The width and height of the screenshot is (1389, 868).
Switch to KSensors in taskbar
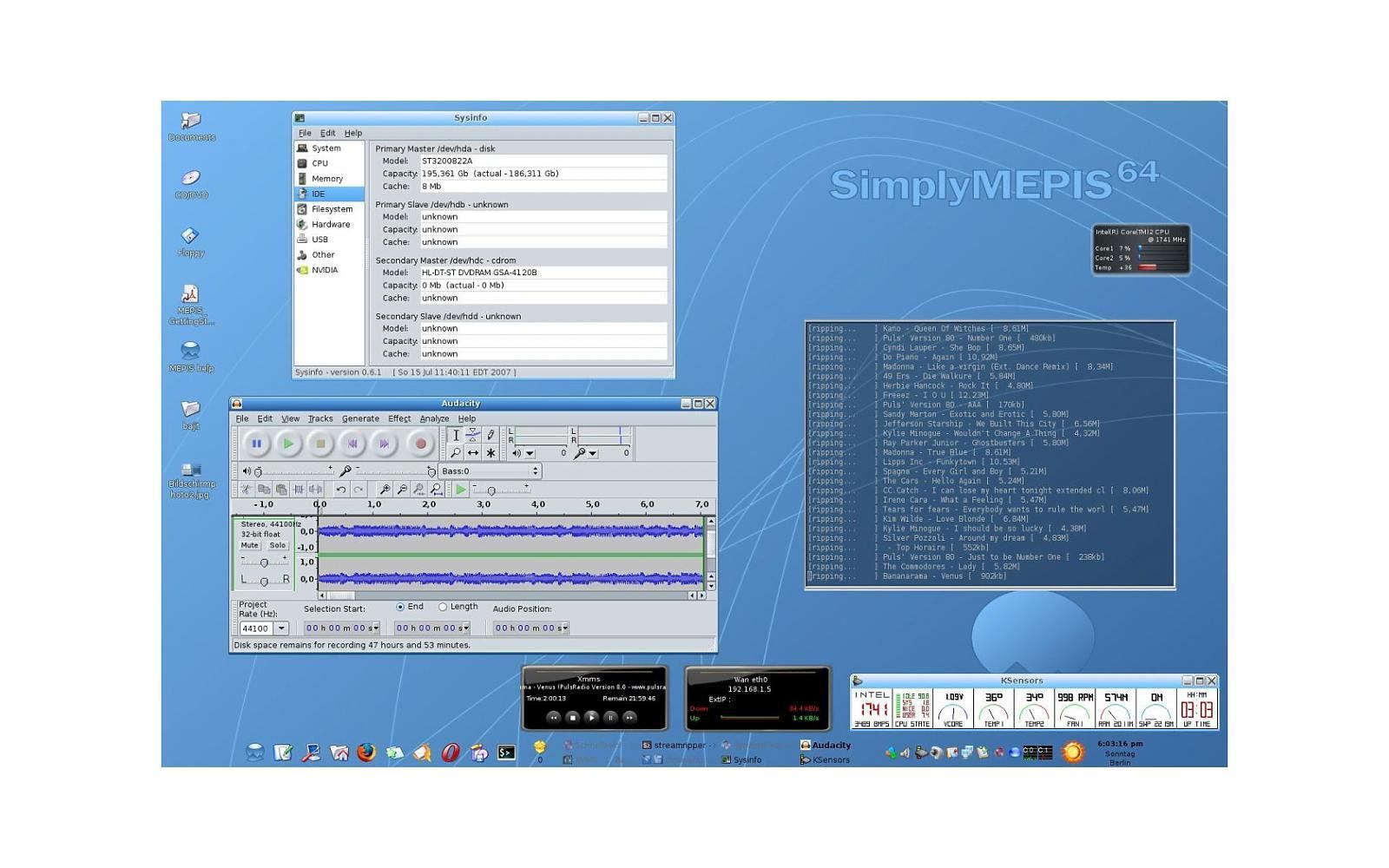click(826, 759)
